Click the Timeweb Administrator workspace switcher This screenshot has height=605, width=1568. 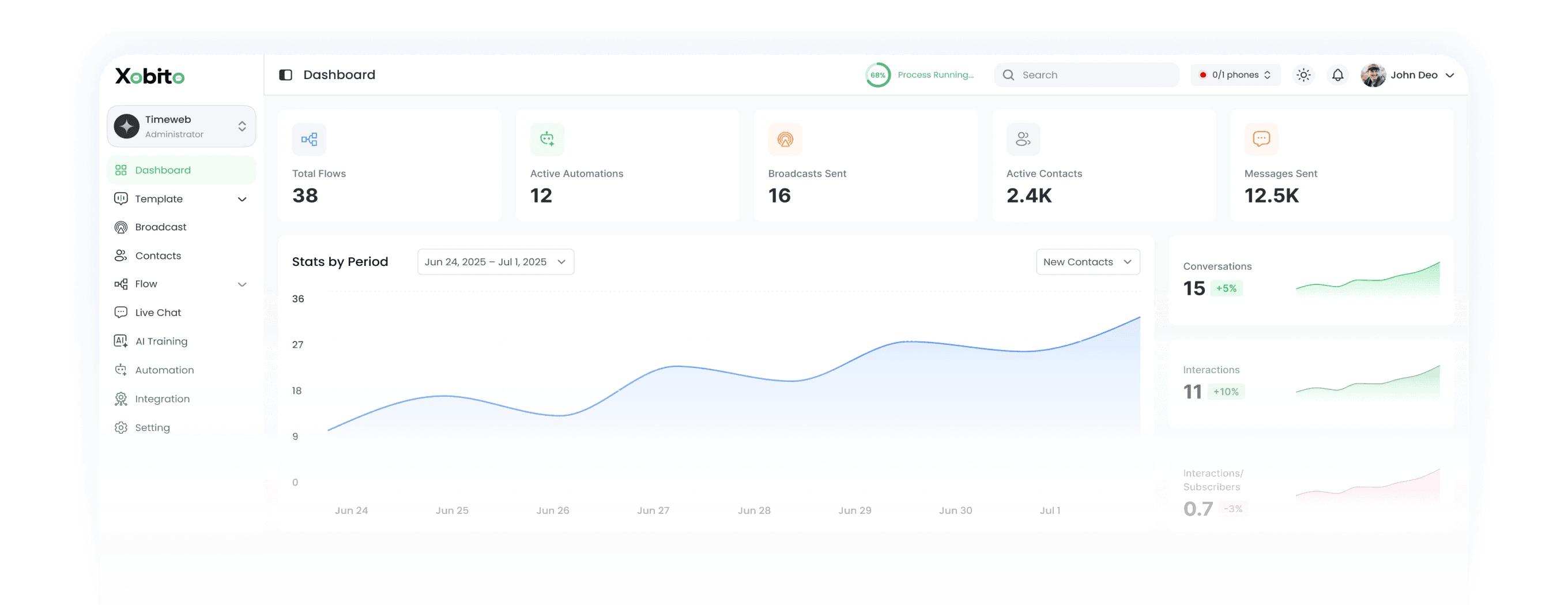[181, 126]
